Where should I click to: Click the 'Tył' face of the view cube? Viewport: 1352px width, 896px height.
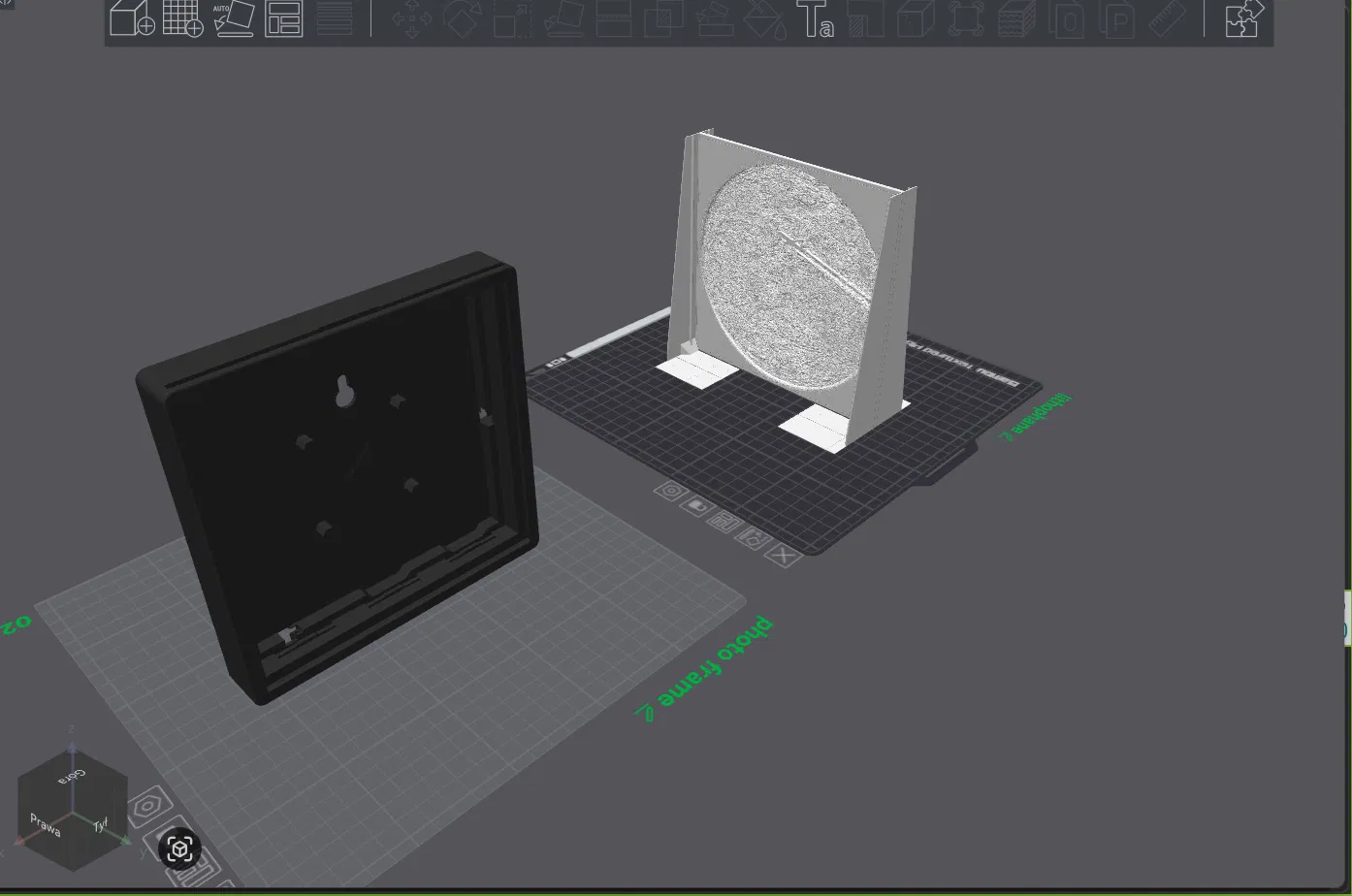[x=100, y=825]
